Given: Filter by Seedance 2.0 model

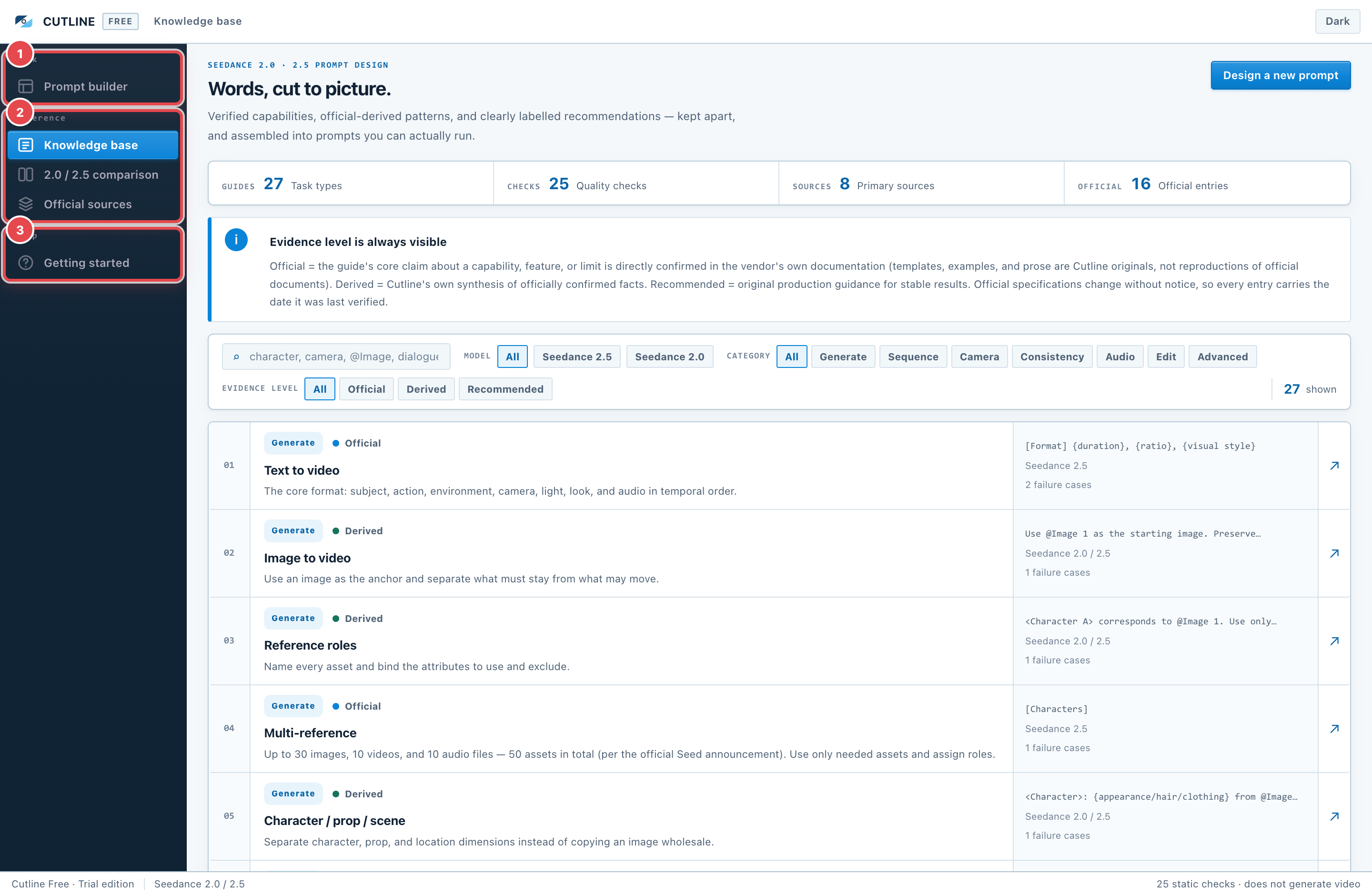Looking at the screenshot, I should pos(669,357).
